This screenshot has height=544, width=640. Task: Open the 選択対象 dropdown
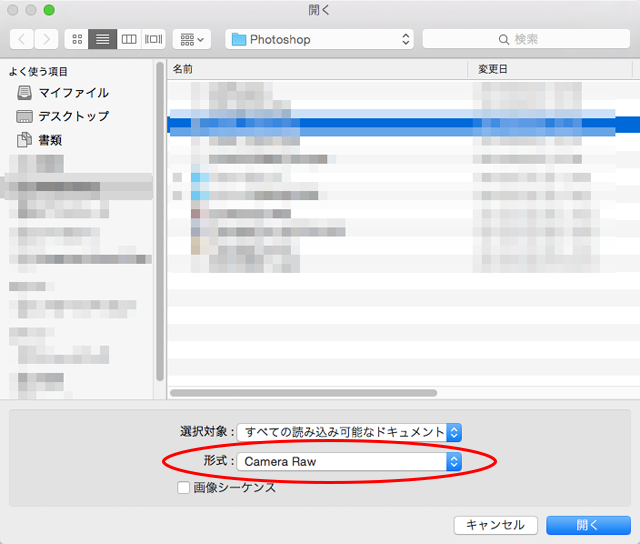tap(349, 432)
